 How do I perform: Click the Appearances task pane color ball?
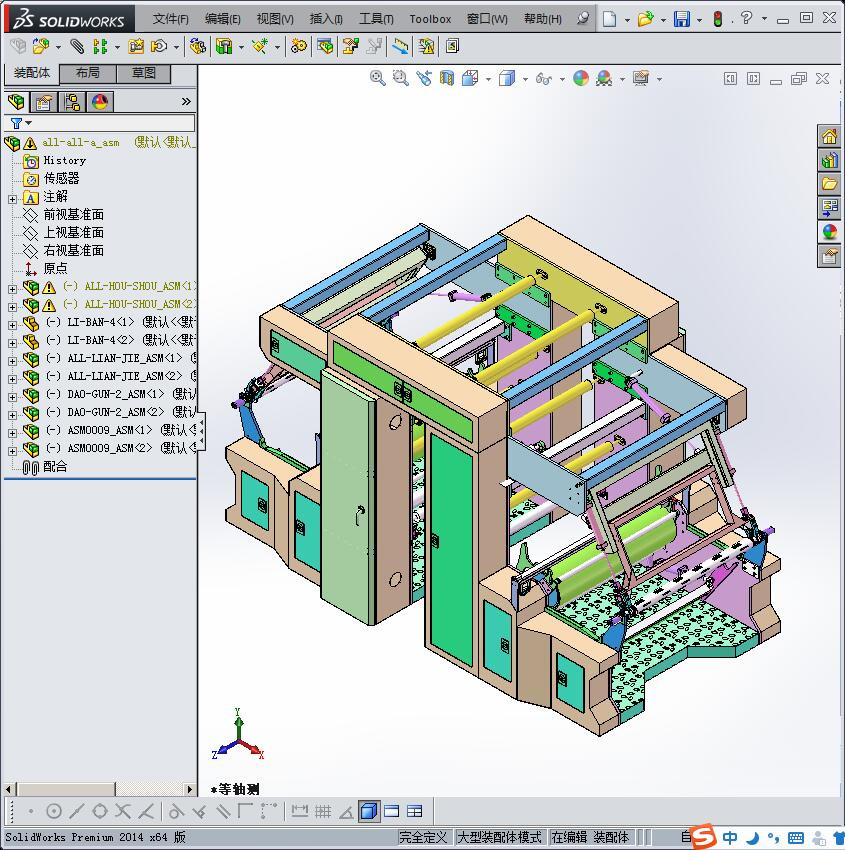point(829,231)
